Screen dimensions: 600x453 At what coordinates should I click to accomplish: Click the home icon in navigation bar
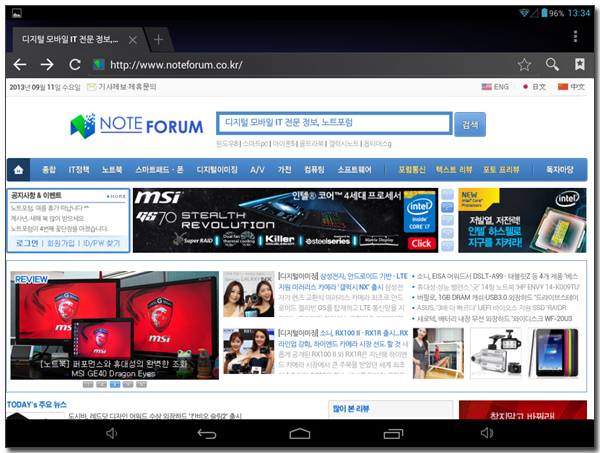pos(18,169)
